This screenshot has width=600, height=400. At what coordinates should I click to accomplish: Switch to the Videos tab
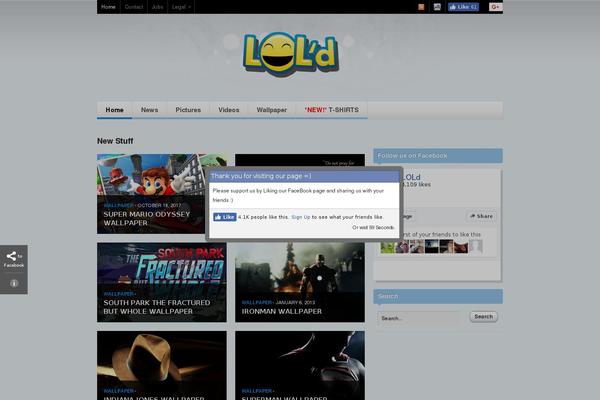(x=228, y=110)
